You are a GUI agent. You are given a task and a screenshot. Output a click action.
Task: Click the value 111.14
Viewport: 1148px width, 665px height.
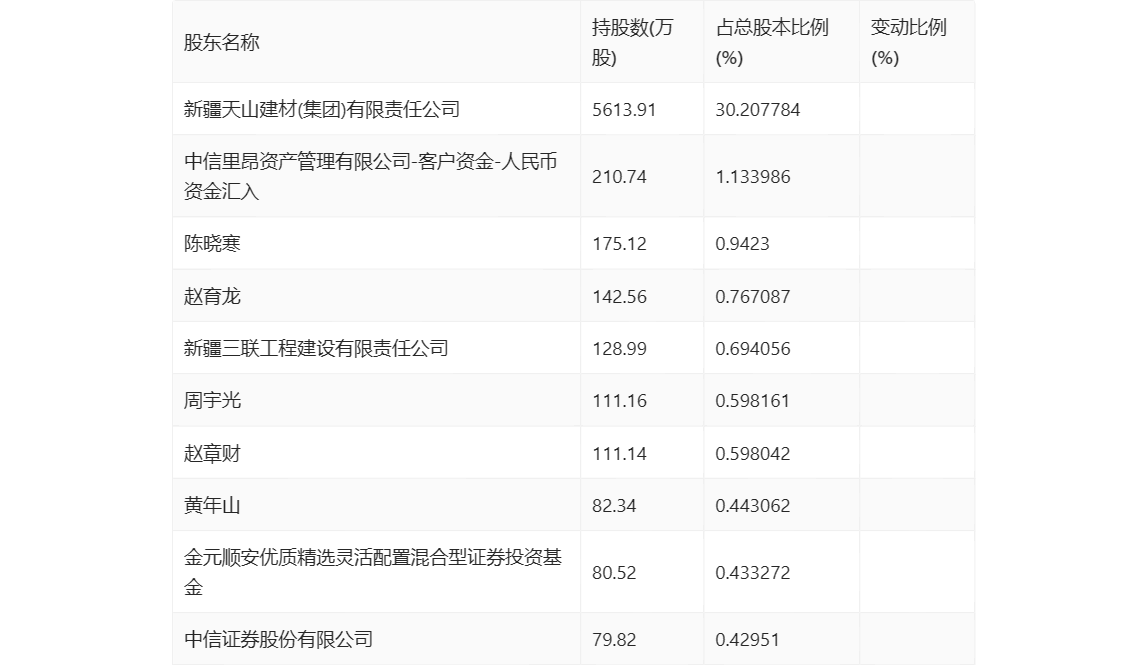(619, 454)
